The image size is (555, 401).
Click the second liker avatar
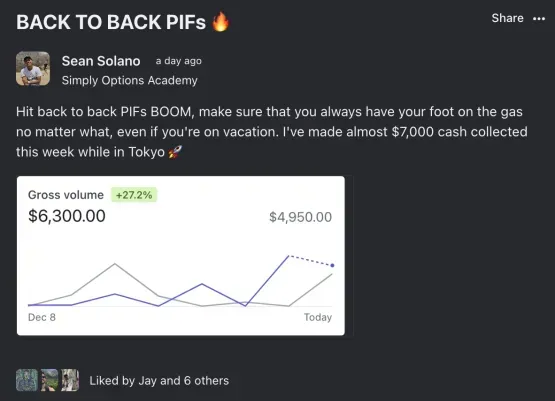(49, 380)
